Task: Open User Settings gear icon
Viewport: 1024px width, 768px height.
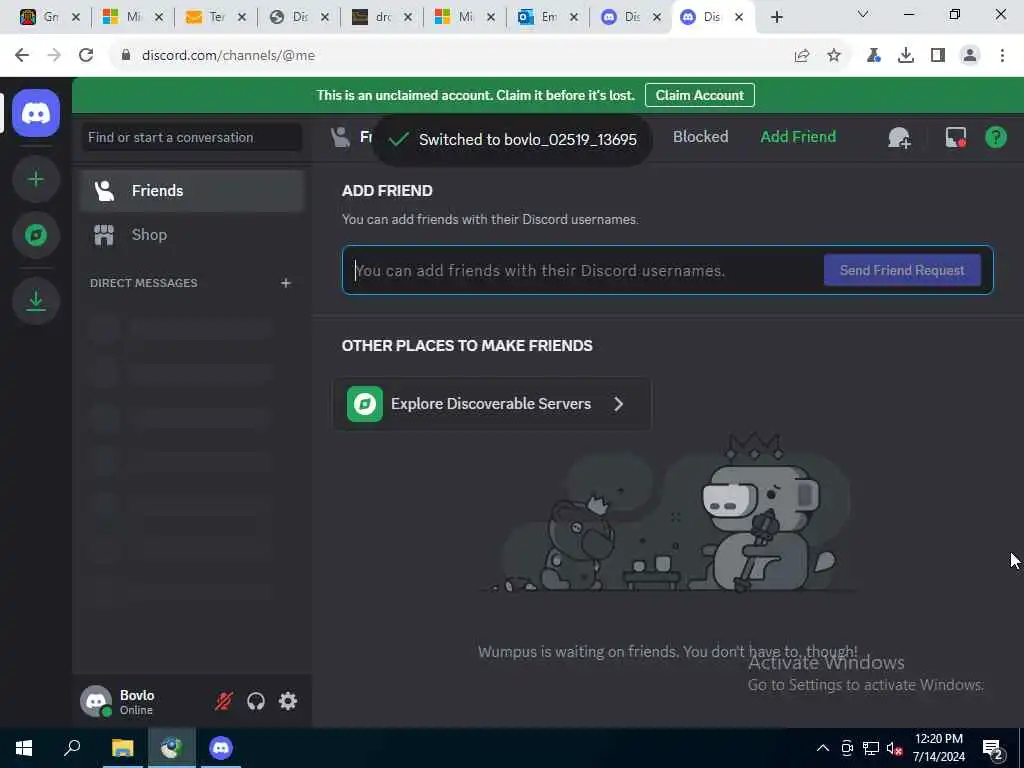Action: [x=288, y=701]
